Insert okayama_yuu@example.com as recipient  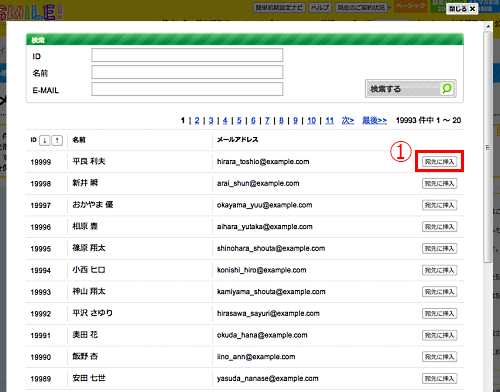click(439, 205)
